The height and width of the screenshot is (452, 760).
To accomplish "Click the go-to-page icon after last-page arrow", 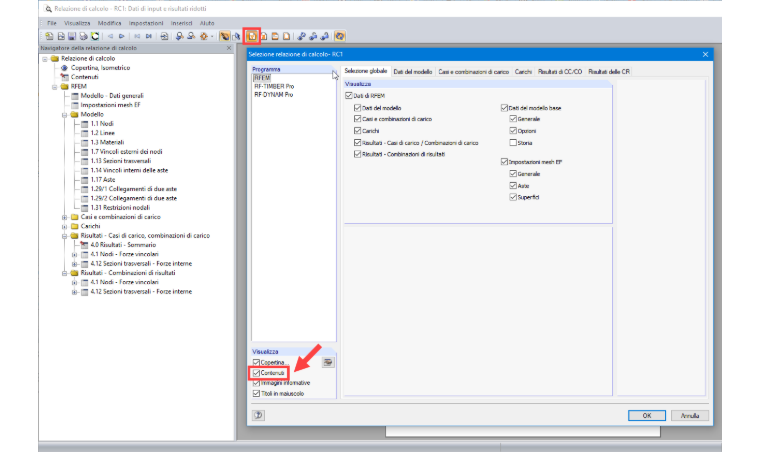I will [164, 36].
